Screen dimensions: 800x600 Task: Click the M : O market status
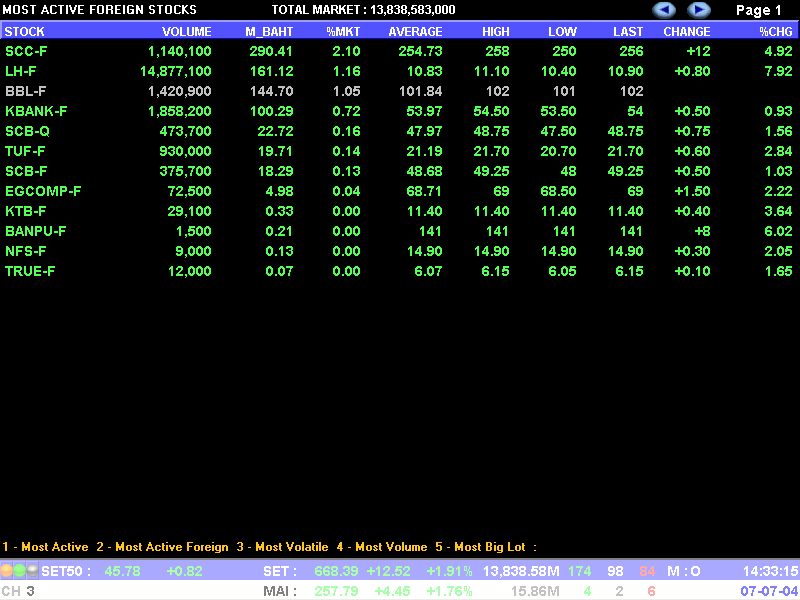685,571
